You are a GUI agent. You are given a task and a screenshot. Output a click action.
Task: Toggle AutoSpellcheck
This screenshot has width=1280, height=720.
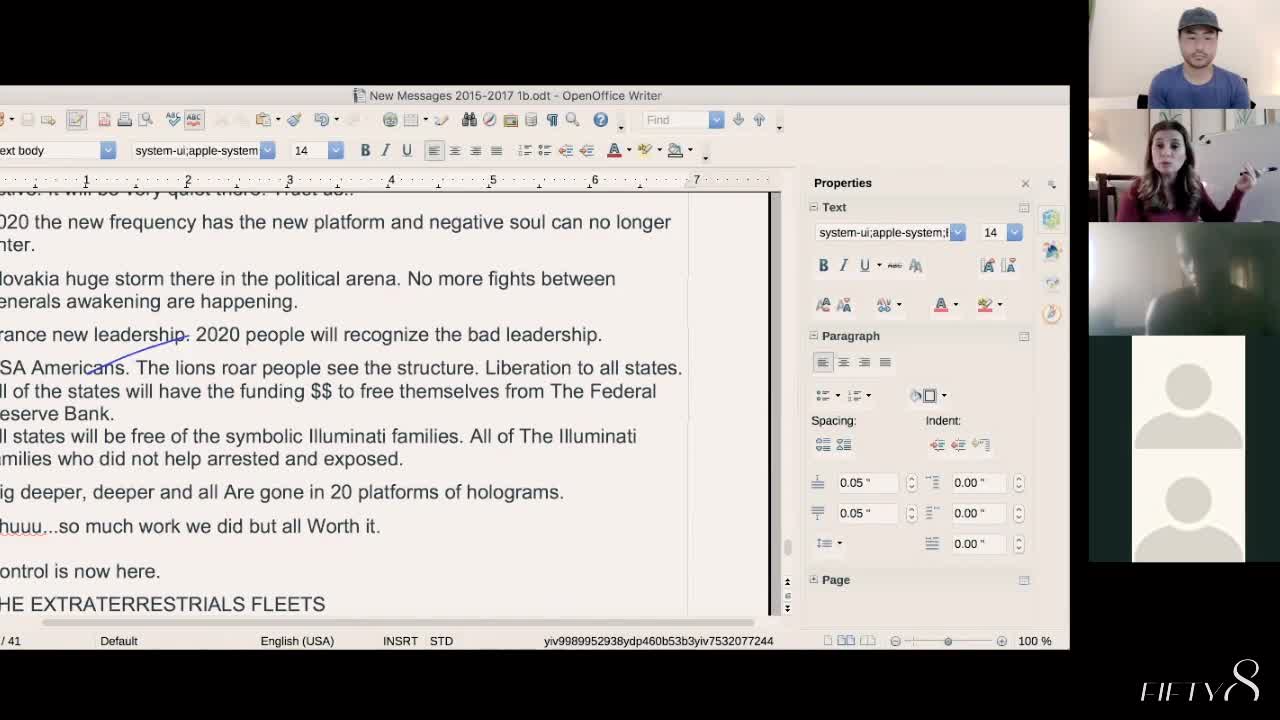point(194,120)
